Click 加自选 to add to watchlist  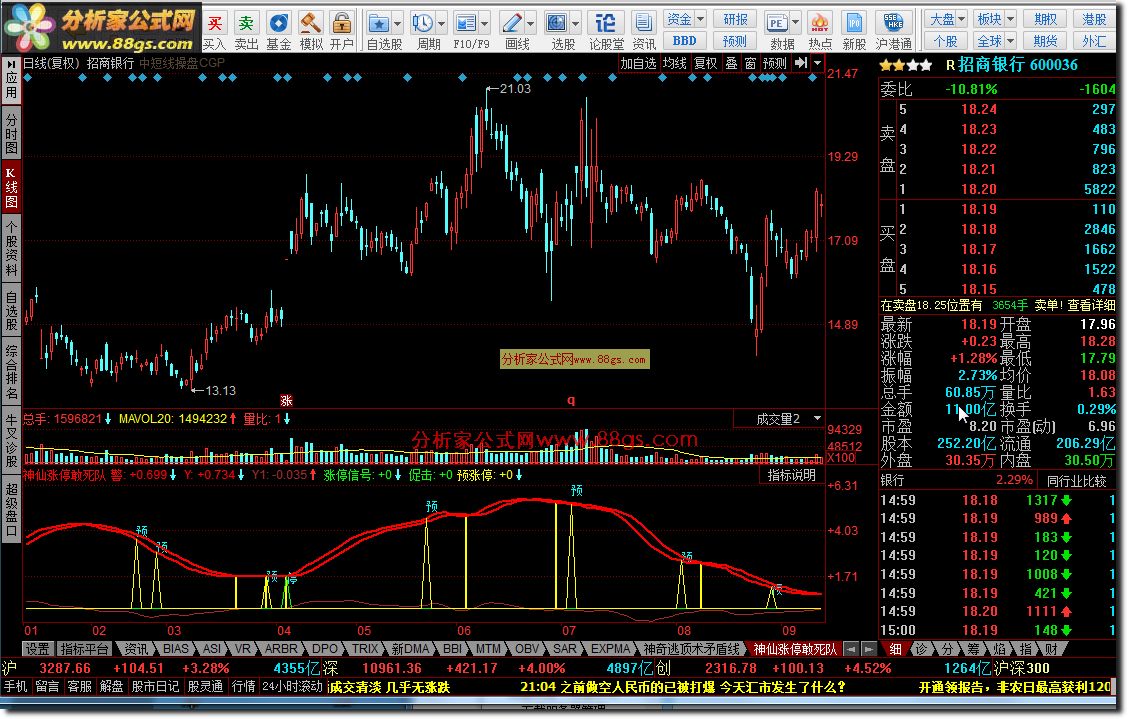(639, 63)
